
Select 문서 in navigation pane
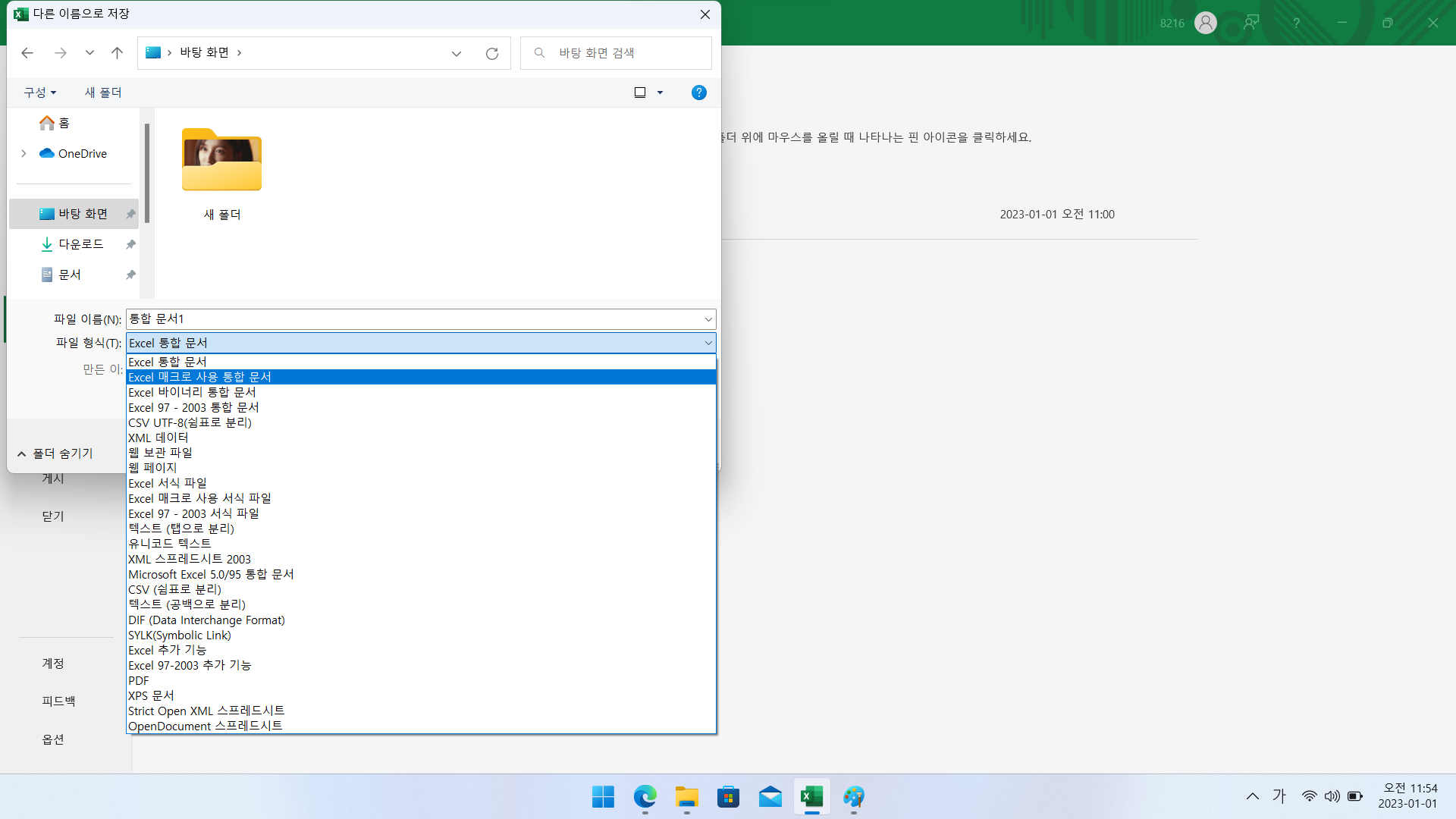(70, 275)
